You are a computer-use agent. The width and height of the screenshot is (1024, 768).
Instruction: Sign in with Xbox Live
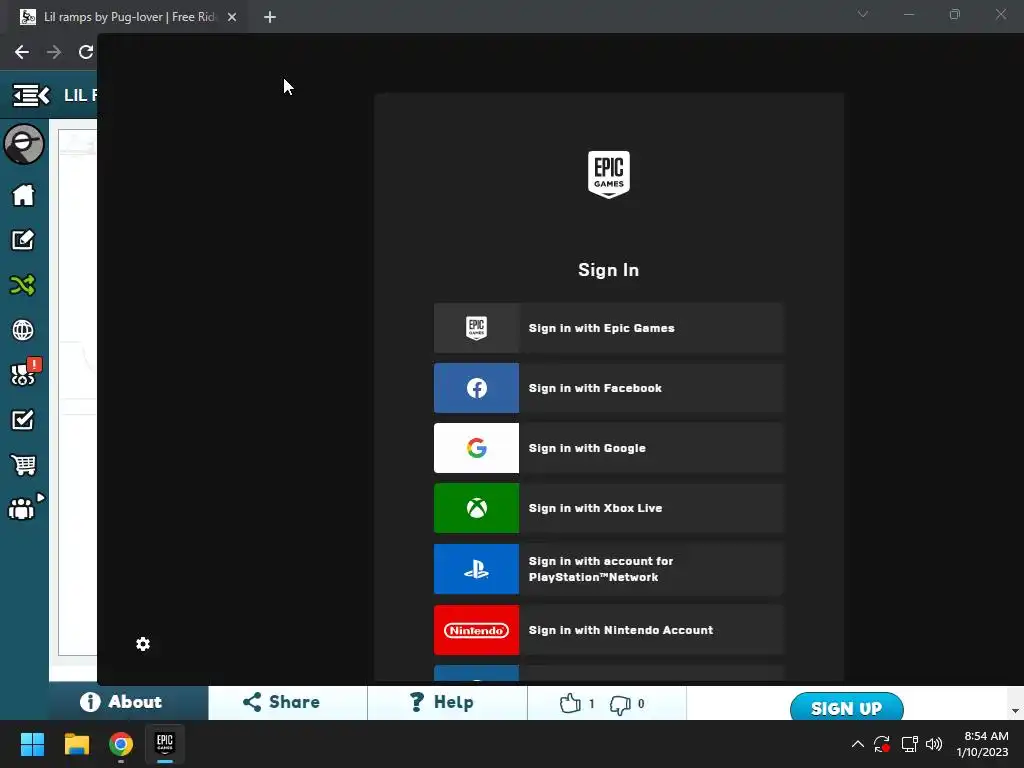[608, 508]
